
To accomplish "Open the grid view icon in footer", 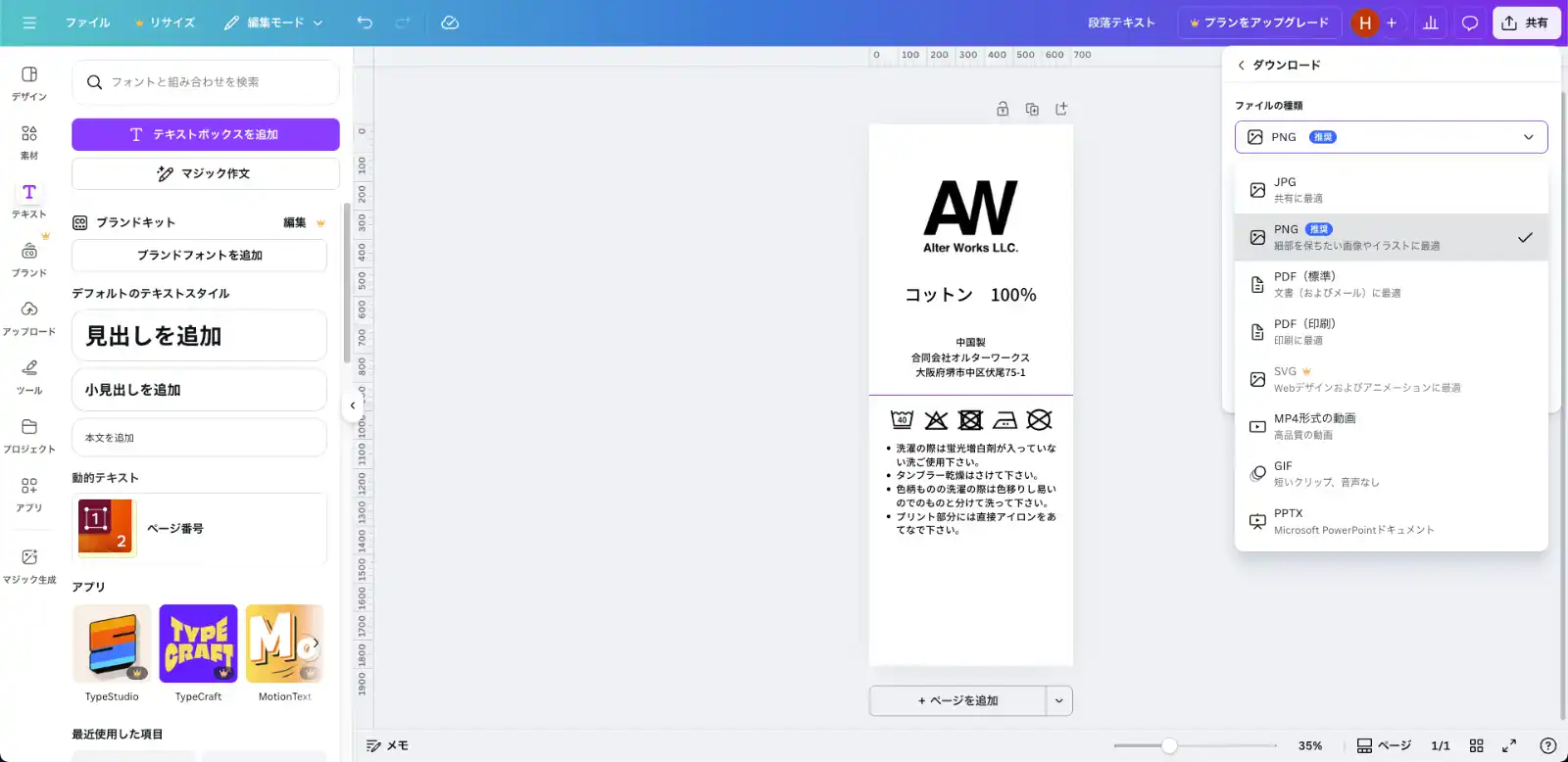I will (1477, 745).
